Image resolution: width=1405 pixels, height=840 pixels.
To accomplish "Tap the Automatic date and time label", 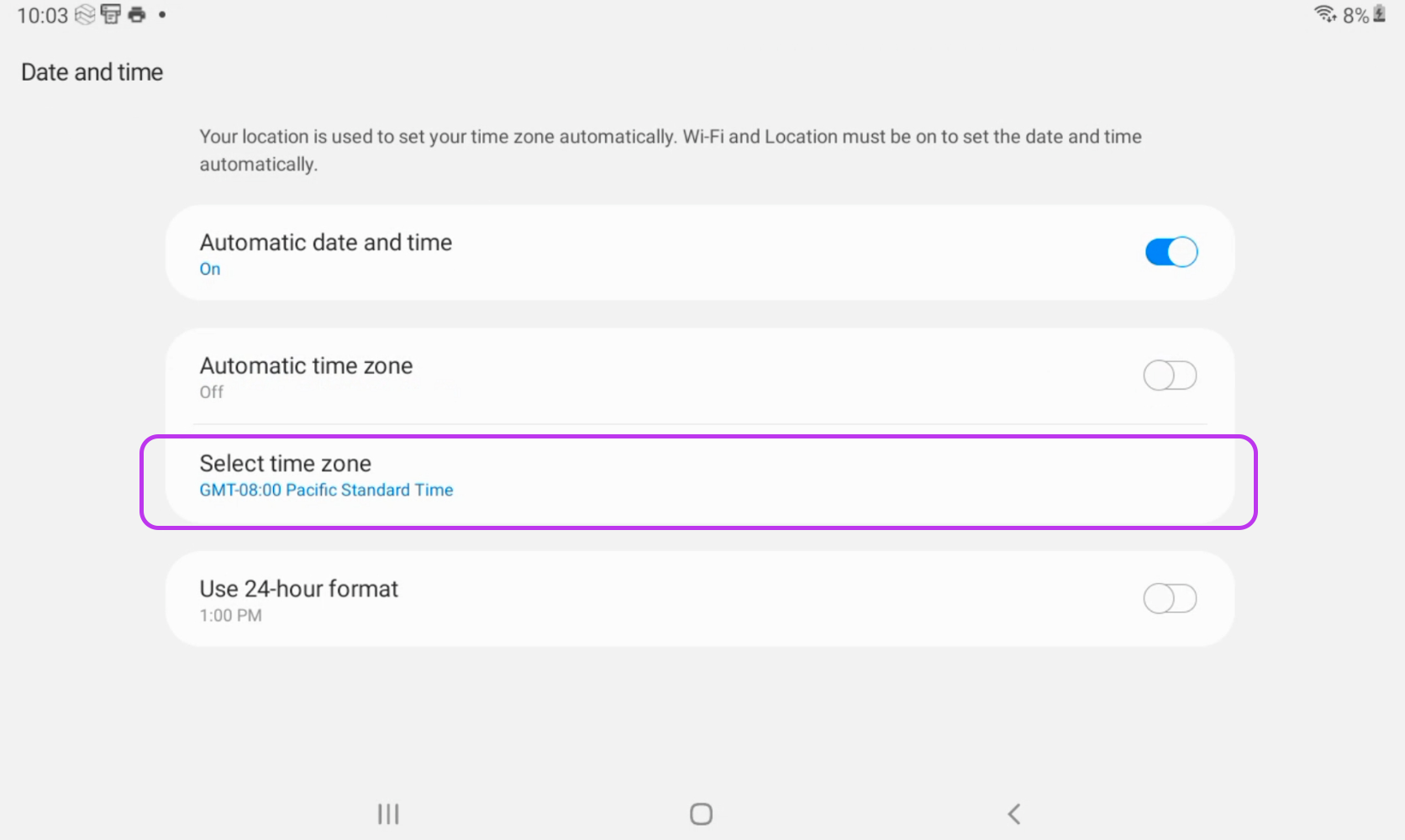I will [325, 243].
